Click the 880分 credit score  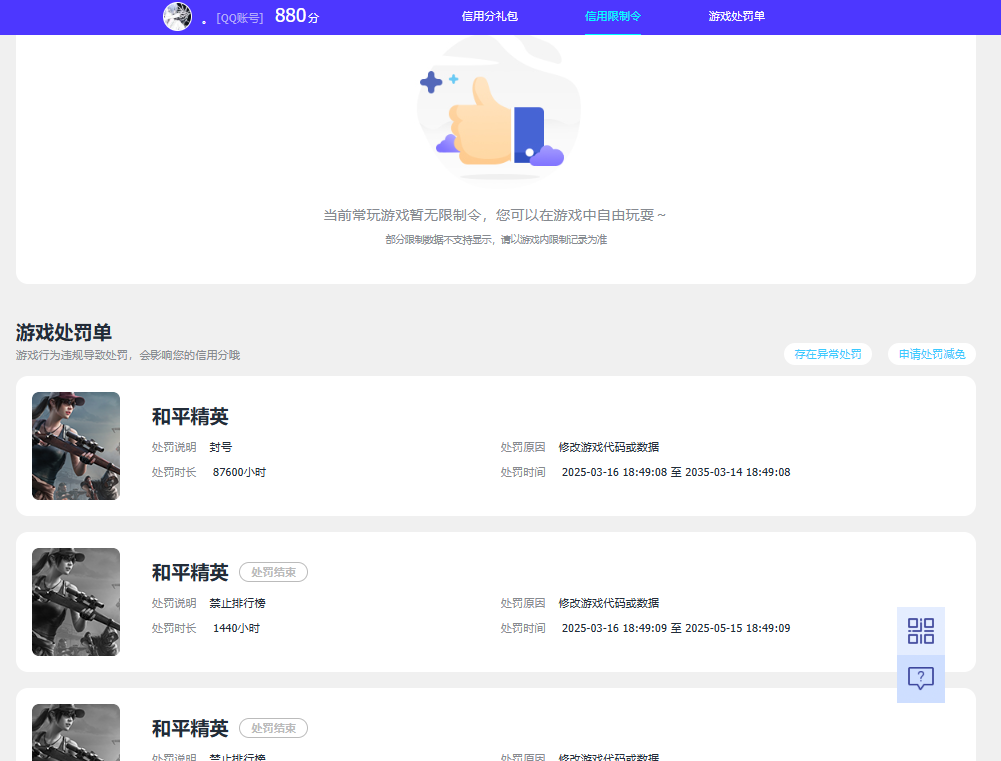(297, 16)
